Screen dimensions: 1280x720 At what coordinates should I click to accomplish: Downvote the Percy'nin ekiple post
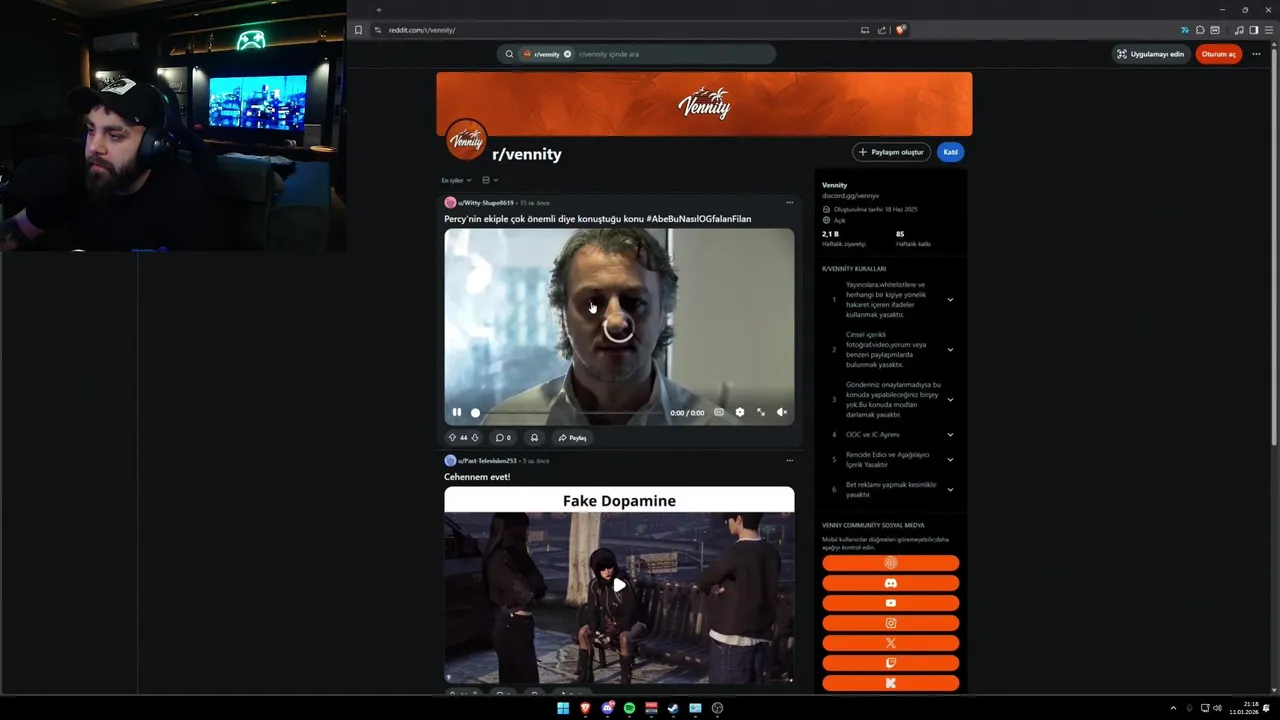click(475, 437)
